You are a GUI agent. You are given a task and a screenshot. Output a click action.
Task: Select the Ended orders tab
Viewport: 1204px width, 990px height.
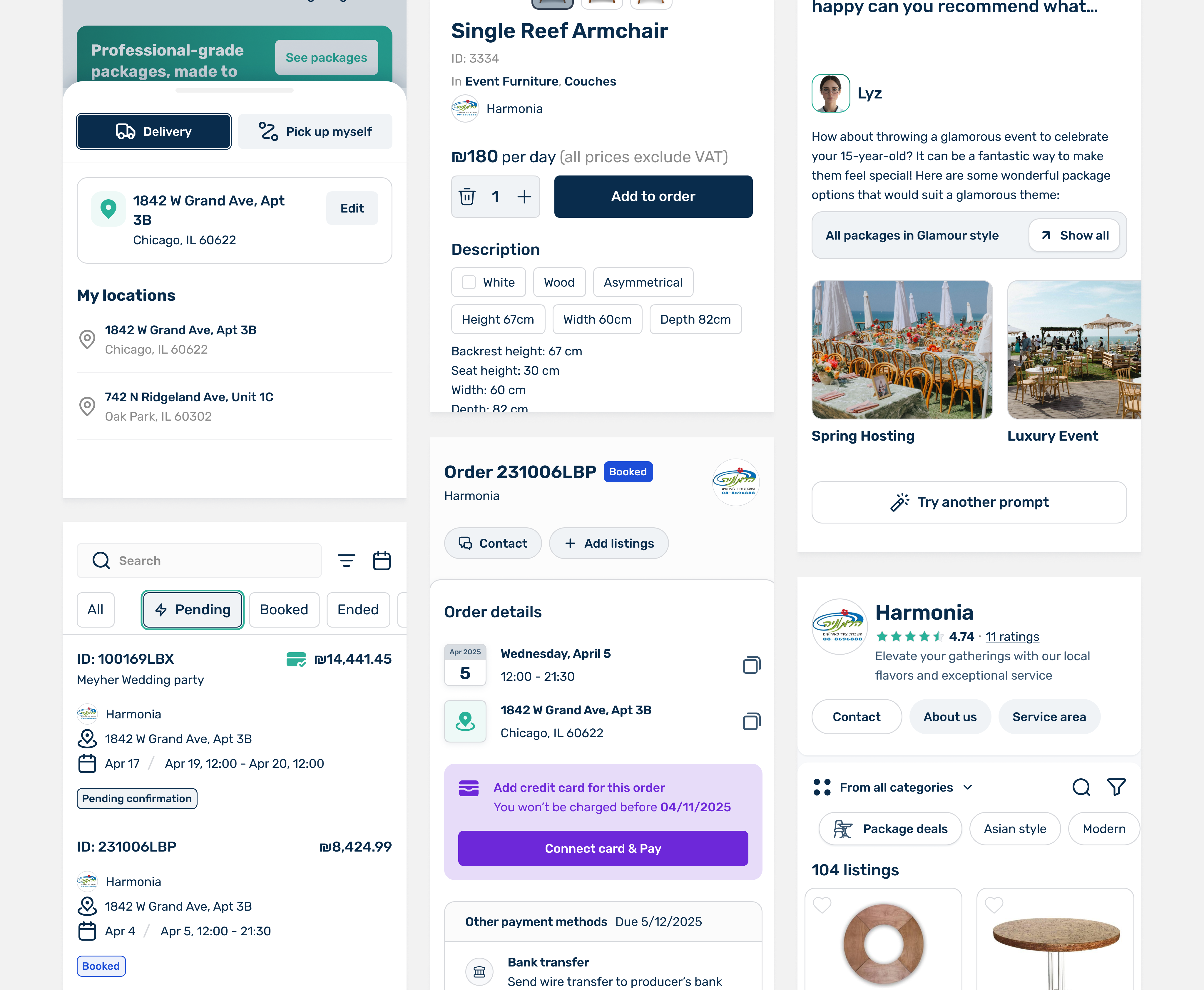(358, 610)
